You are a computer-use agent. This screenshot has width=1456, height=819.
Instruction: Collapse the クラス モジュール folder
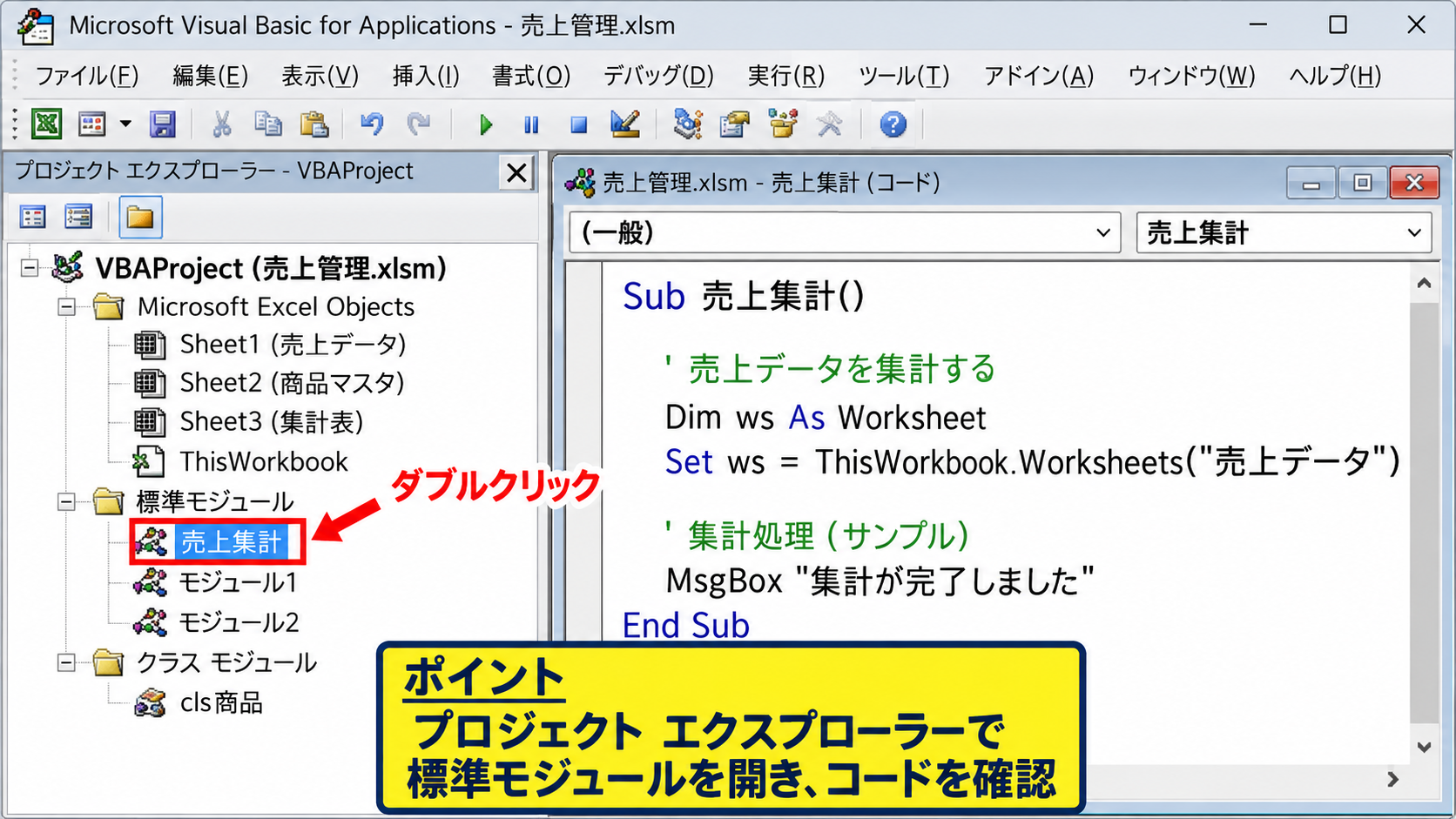[x=67, y=662]
